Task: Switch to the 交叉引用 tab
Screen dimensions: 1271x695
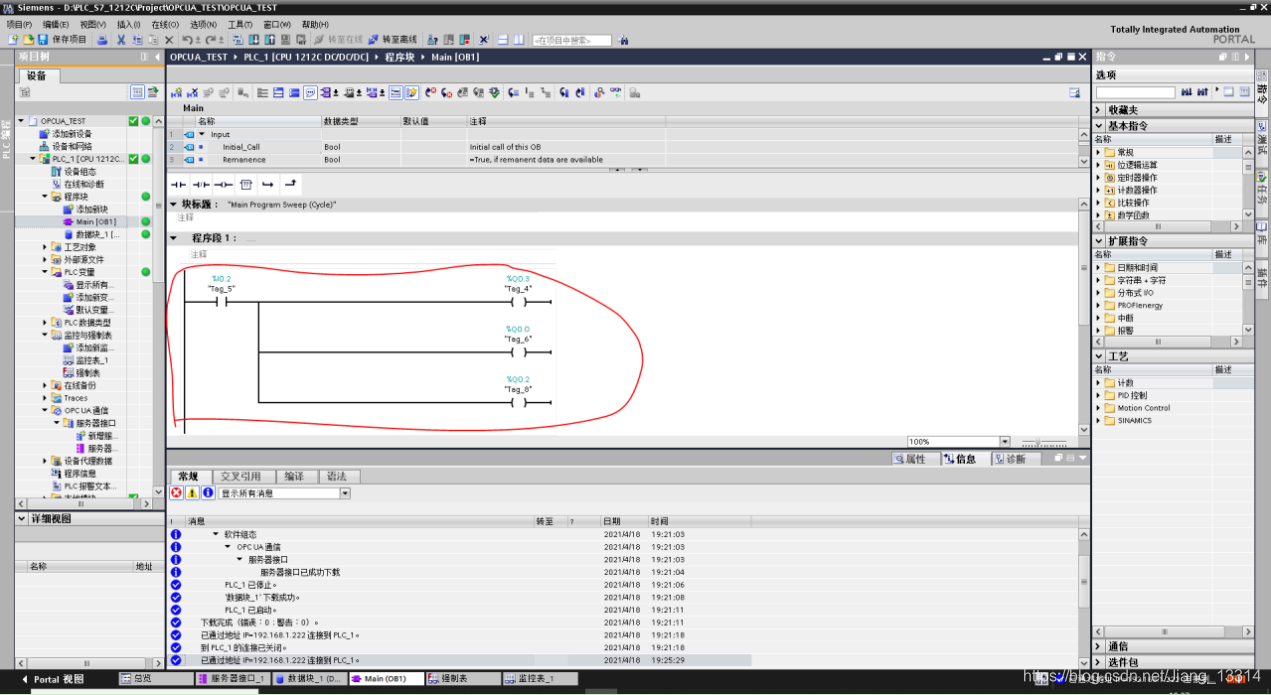Action: pos(240,477)
